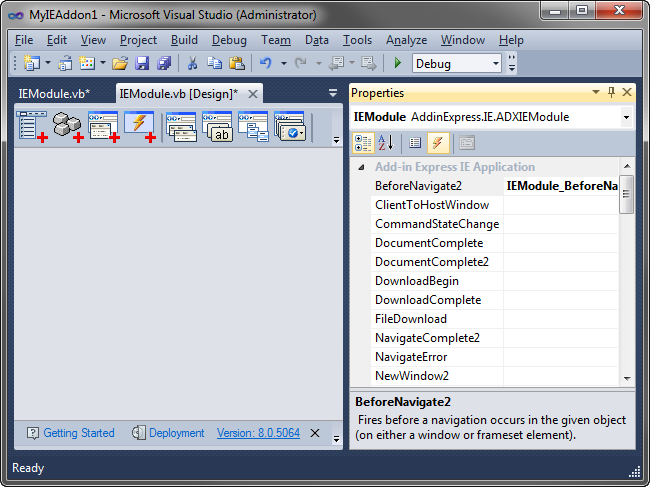The height and width of the screenshot is (487, 650).
Task: Switch Properties to Categorized view
Action: point(363,143)
